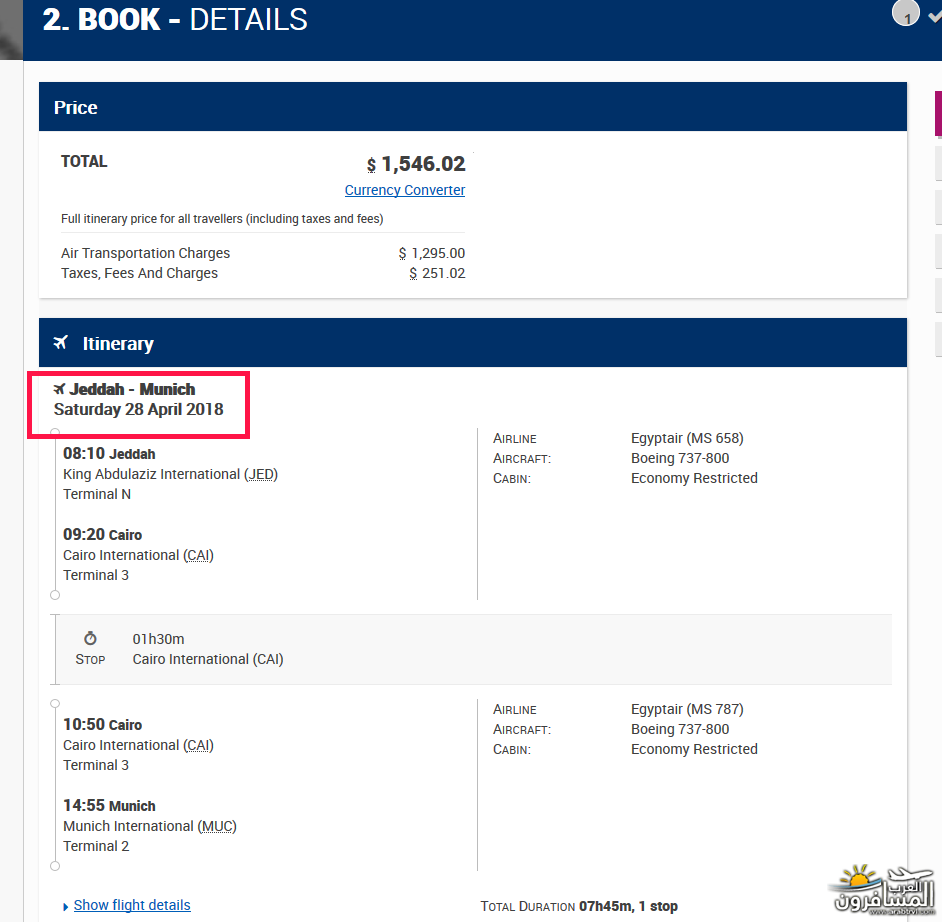Viewport: 942px width, 922px height.
Task: Click the Aircraft label for flight MS 658
Action: pos(522,458)
